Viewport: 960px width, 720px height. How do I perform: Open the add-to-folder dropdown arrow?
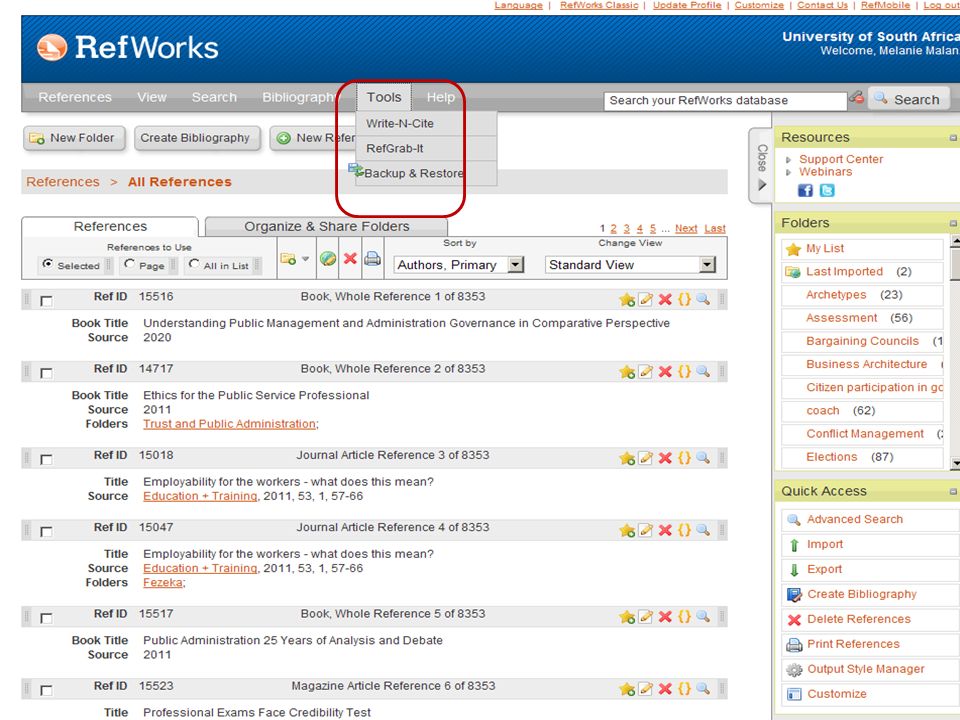point(305,259)
